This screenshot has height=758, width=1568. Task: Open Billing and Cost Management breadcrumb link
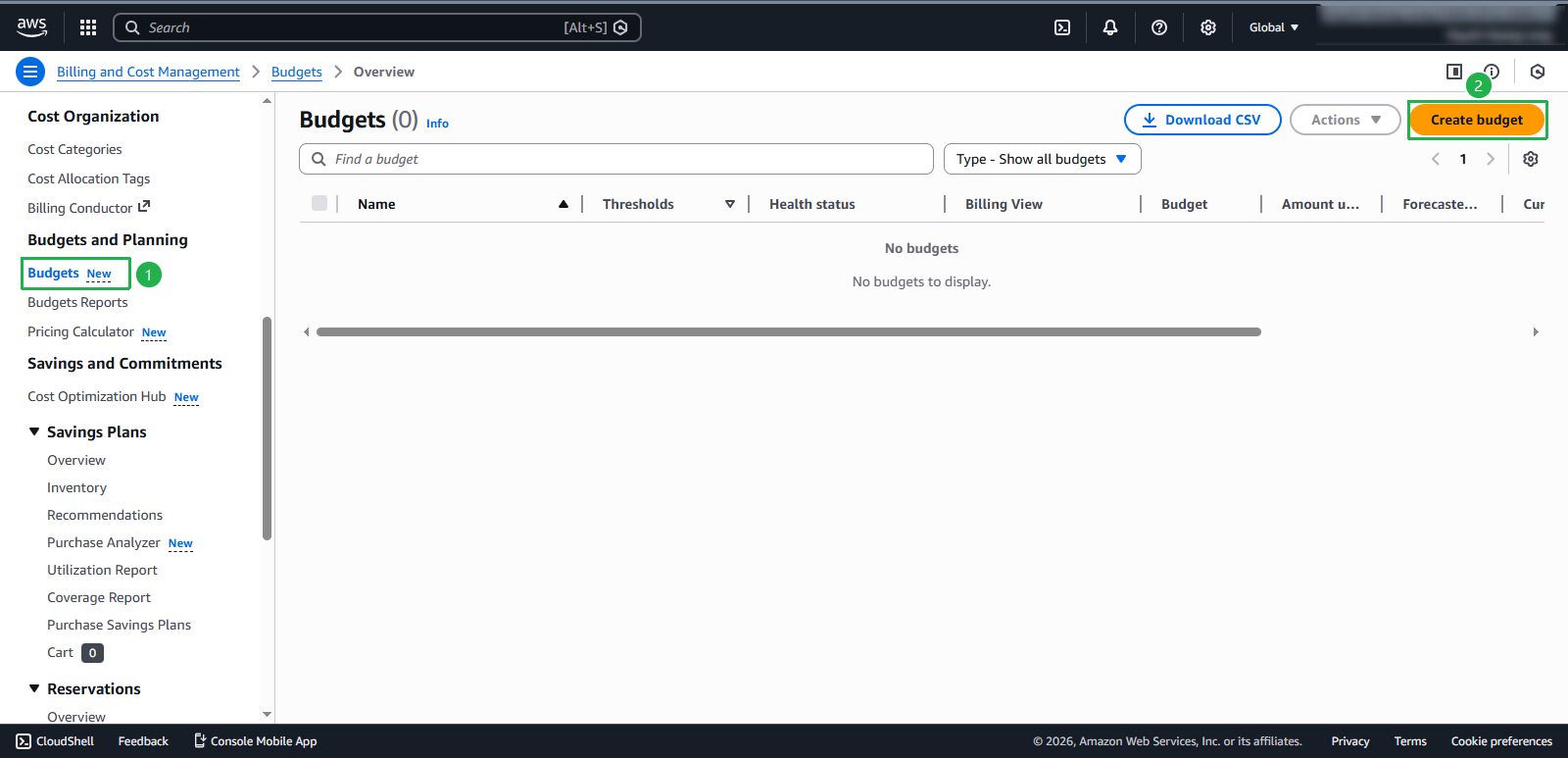click(x=148, y=72)
